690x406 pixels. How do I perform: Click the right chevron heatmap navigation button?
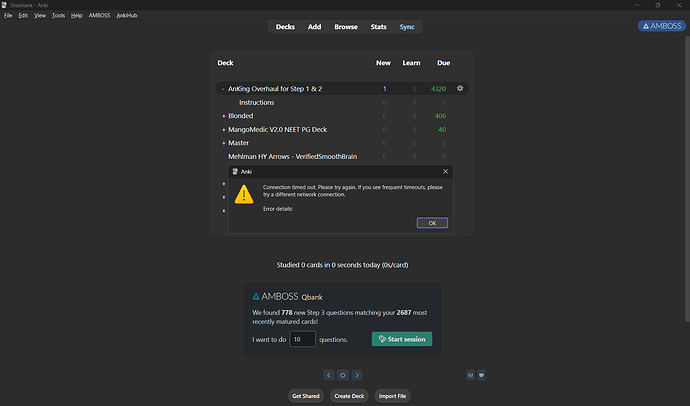click(x=357, y=375)
